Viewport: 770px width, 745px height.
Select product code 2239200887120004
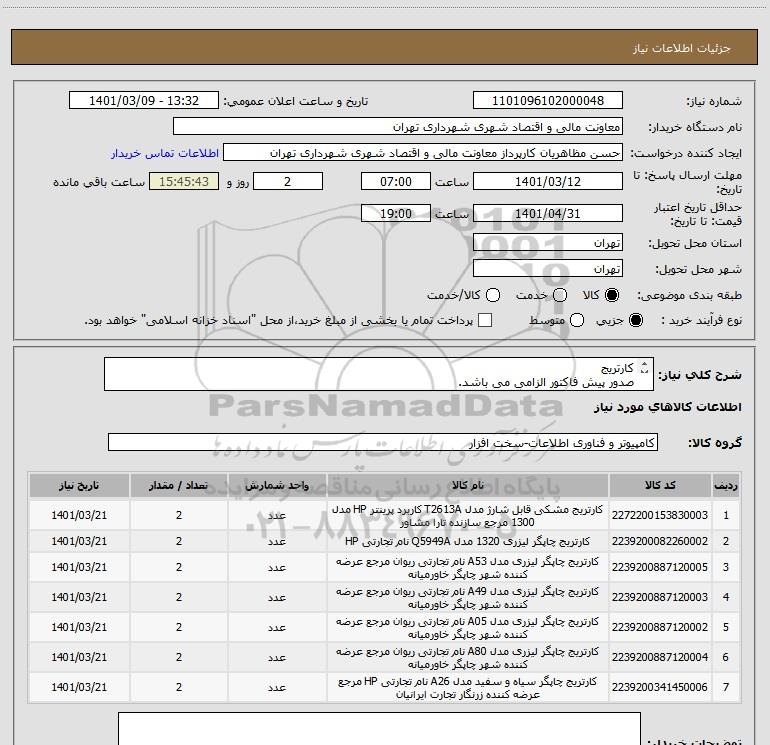pos(660,657)
